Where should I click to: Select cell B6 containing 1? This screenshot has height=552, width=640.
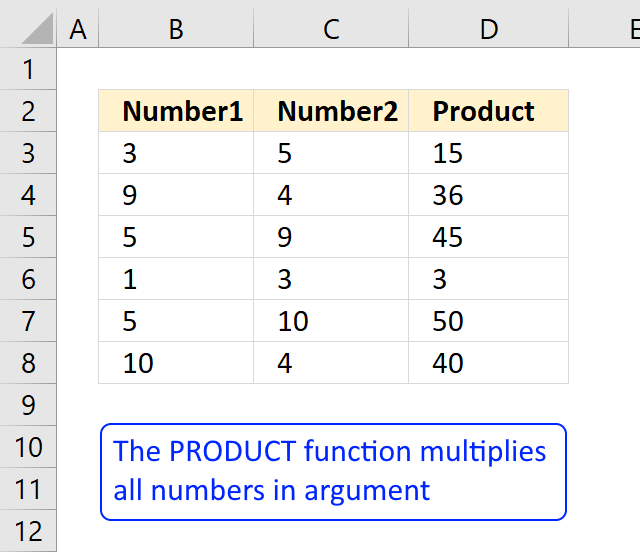coord(176,278)
